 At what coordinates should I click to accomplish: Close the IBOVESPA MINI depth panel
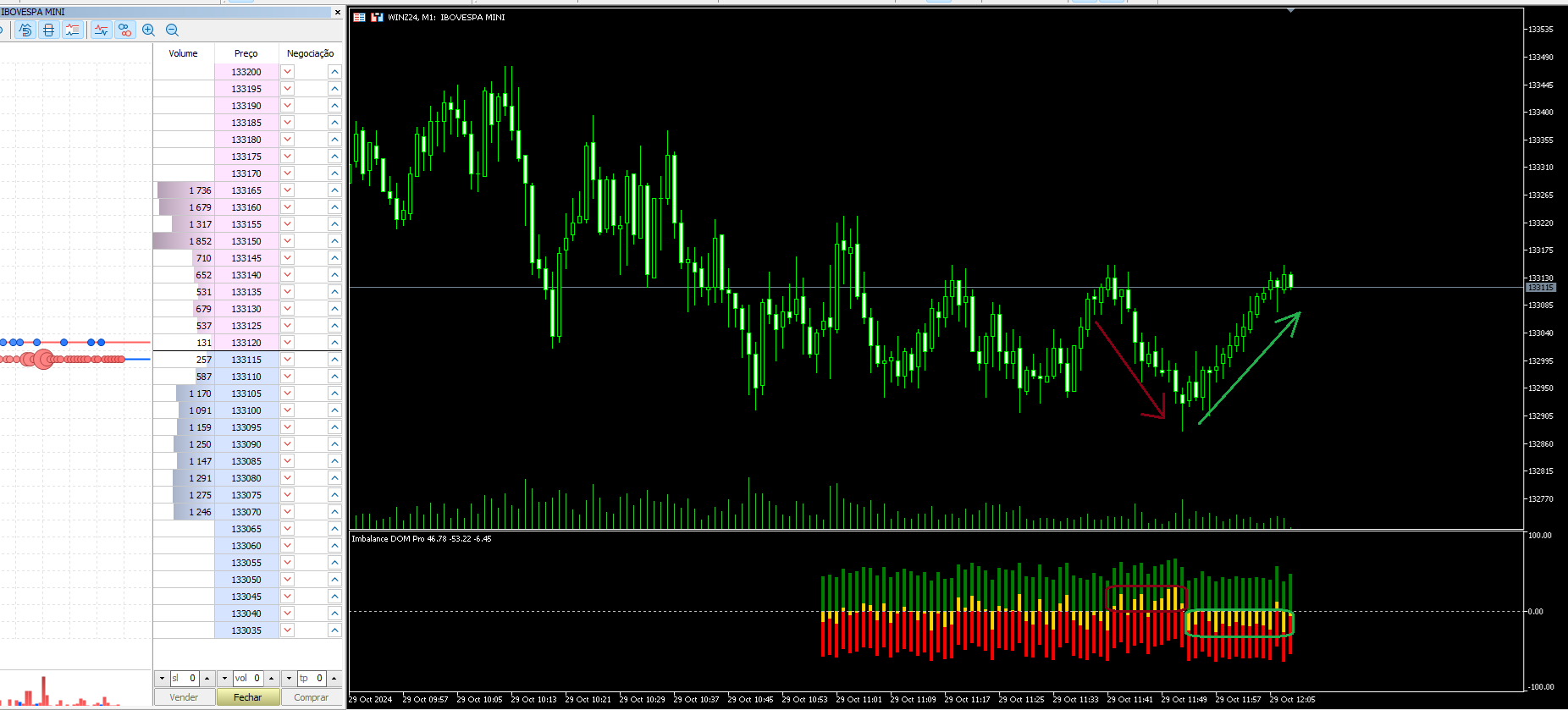coord(337,12)
